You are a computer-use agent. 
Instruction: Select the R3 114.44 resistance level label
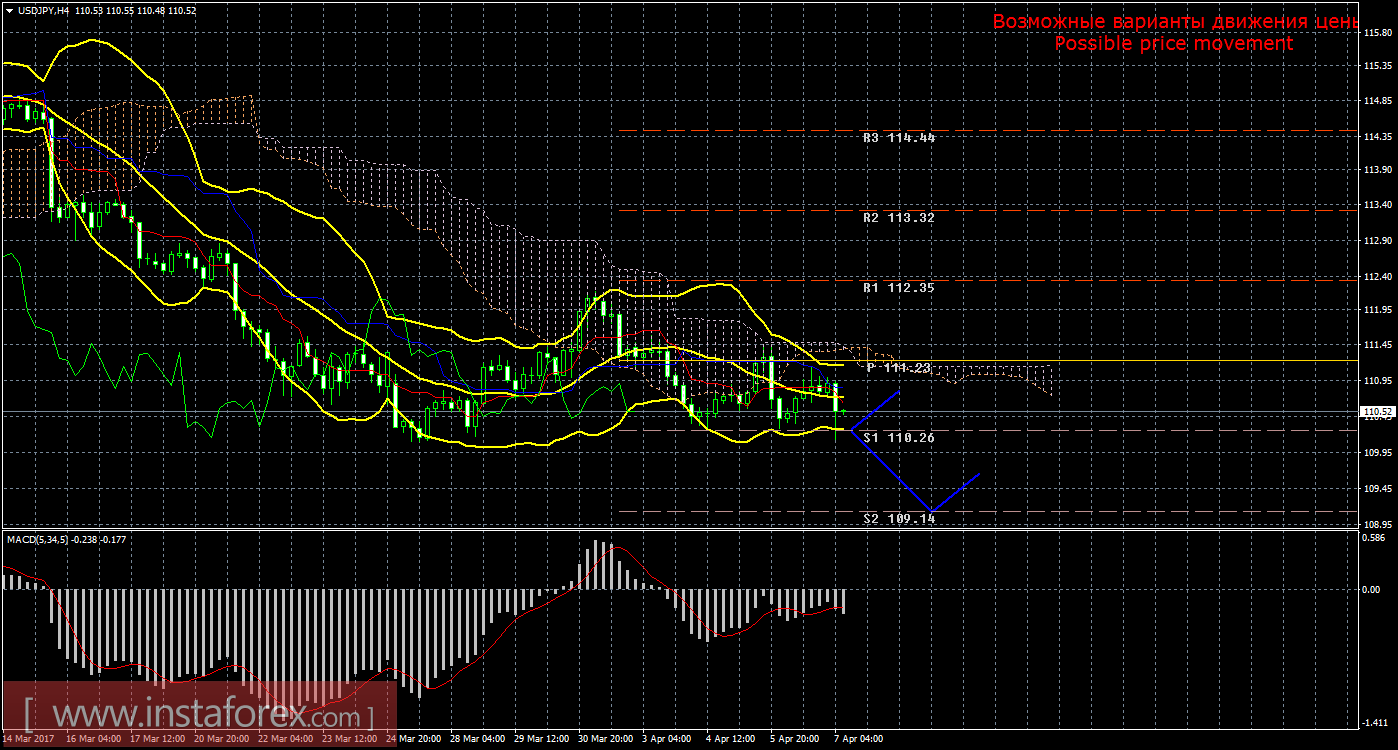tap(898, 138)
